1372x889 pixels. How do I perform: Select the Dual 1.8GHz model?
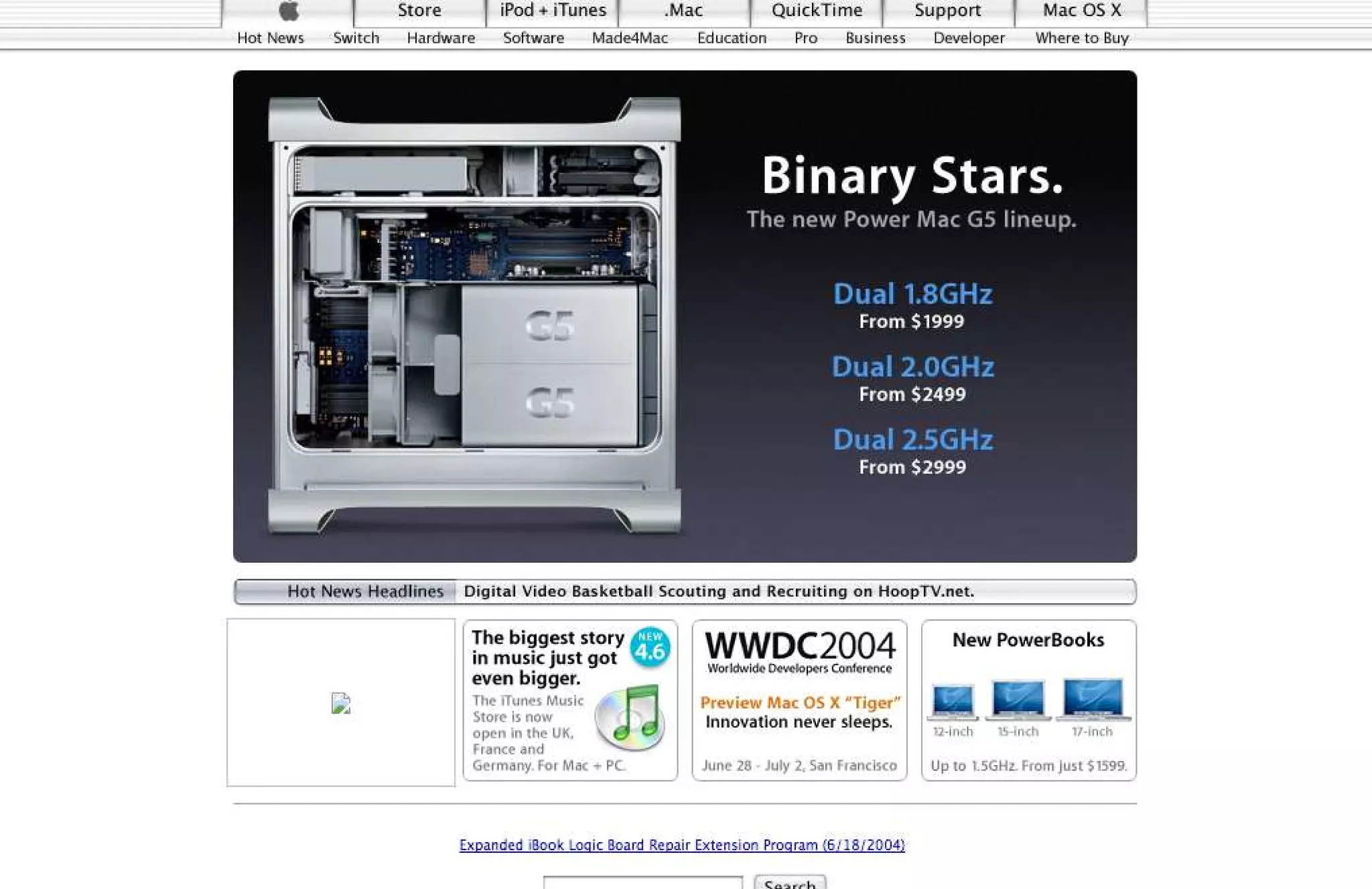pos(912,294)
